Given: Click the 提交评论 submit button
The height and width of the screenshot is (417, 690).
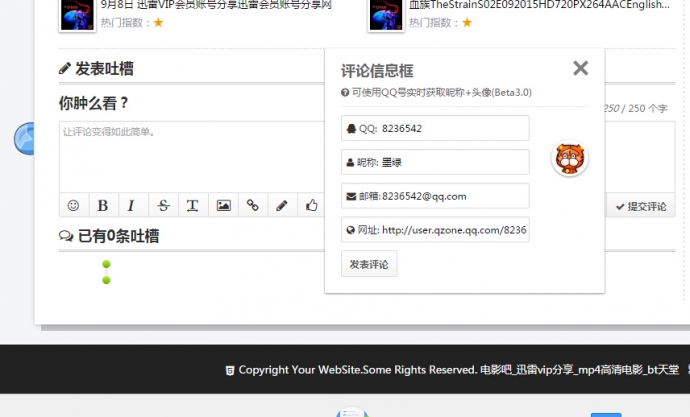Looking at the screenshot, I should click(x=641, y=206).
